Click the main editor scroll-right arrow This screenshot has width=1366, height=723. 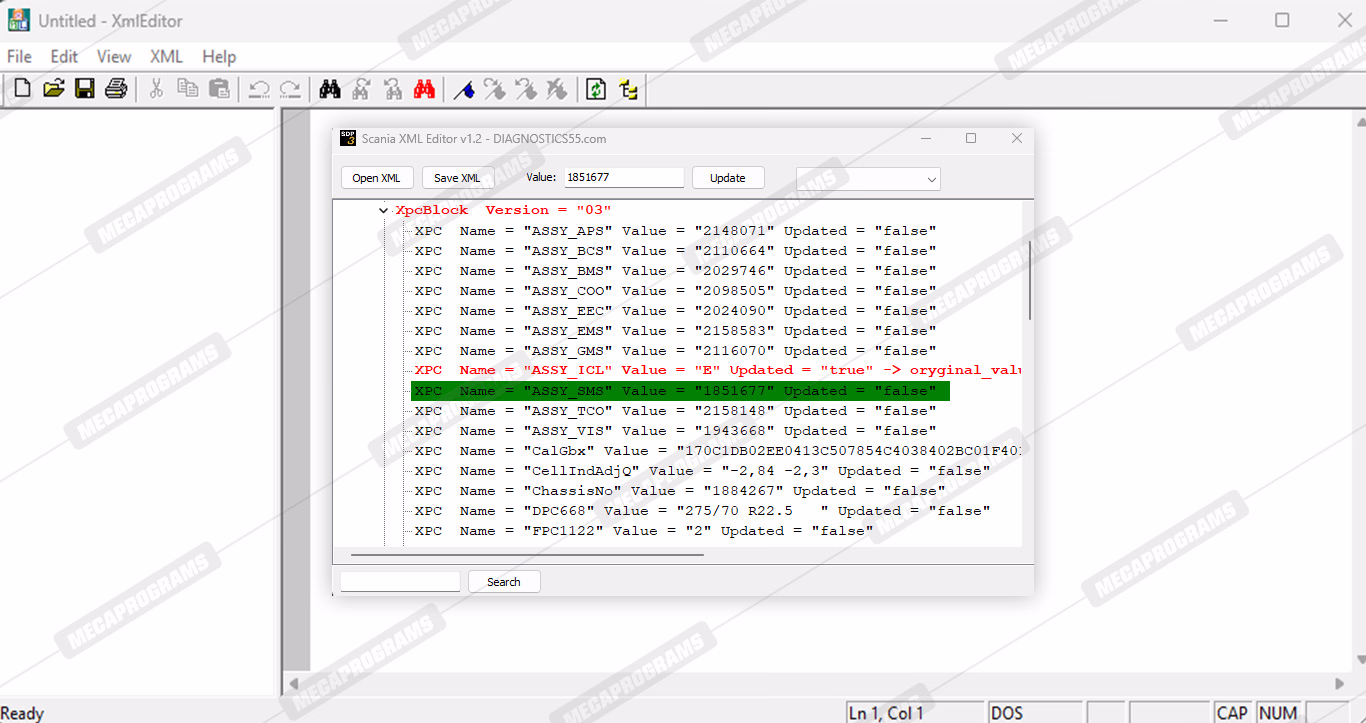pos(1340,684)
